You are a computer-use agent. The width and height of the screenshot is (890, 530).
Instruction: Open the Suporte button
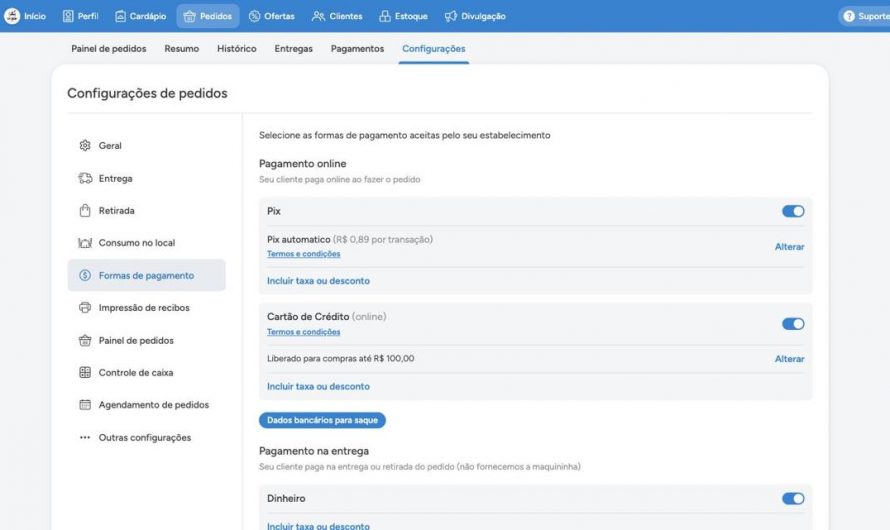click(x=865, y=16)
